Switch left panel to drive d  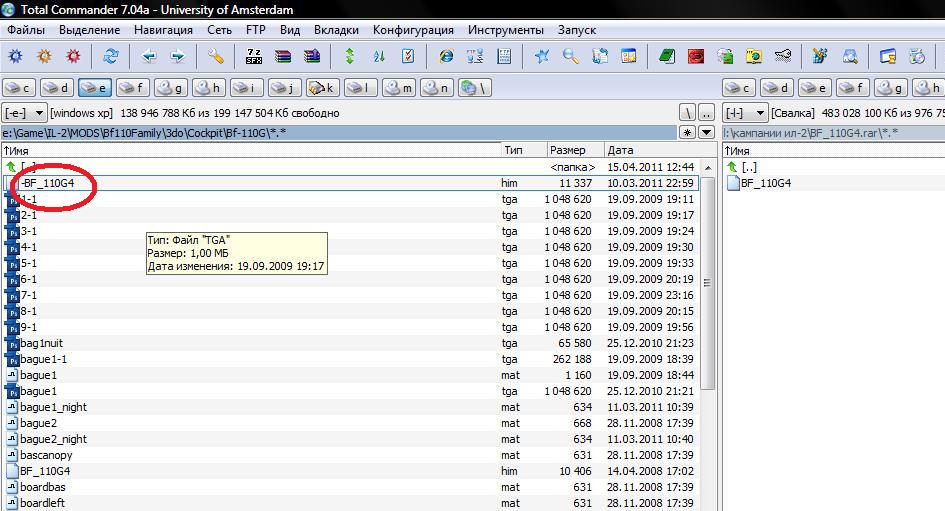click(57, 88)
